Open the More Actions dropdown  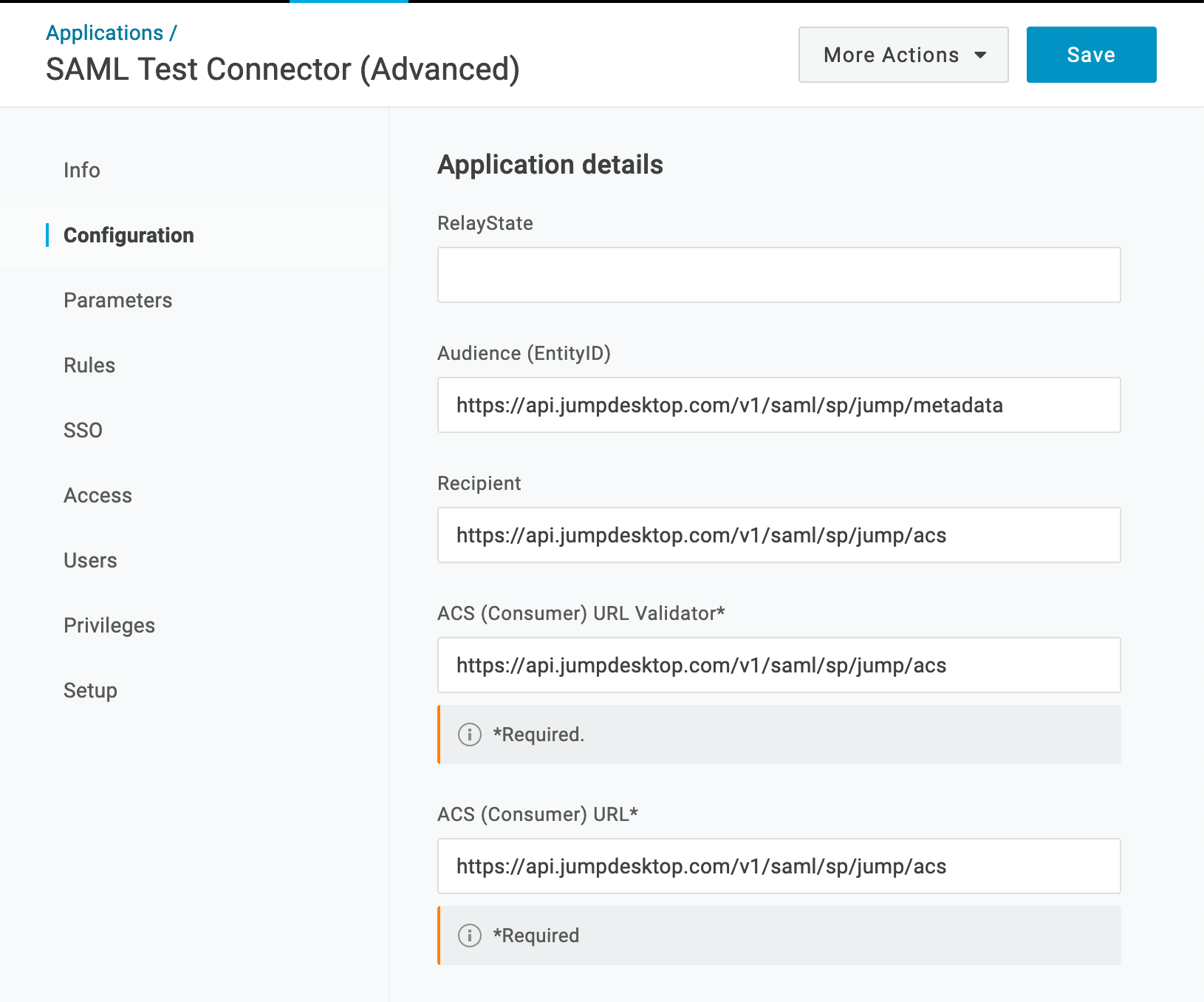click(x=903, y=55)
